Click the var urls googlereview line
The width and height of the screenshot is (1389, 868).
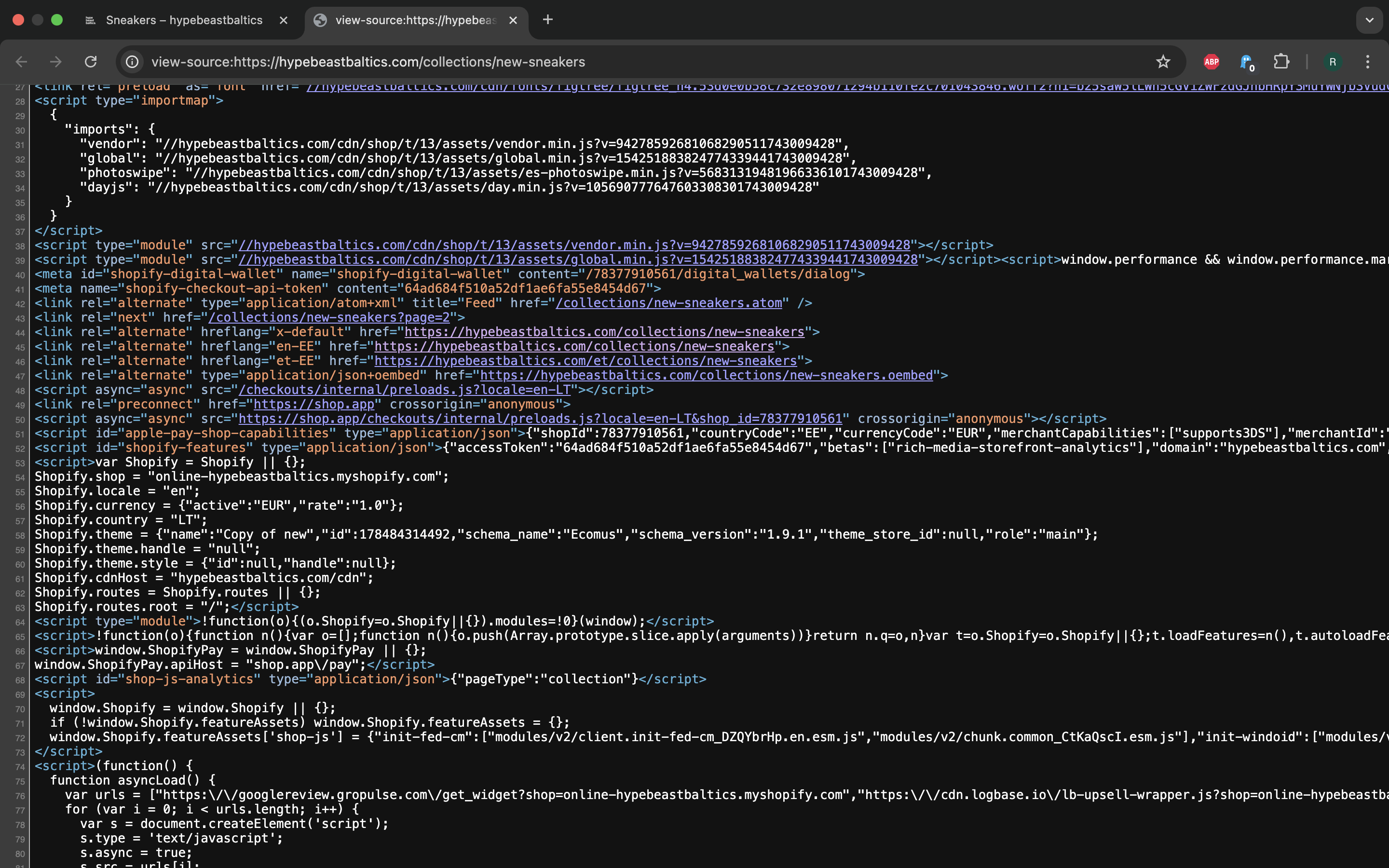tap(727, 795)
